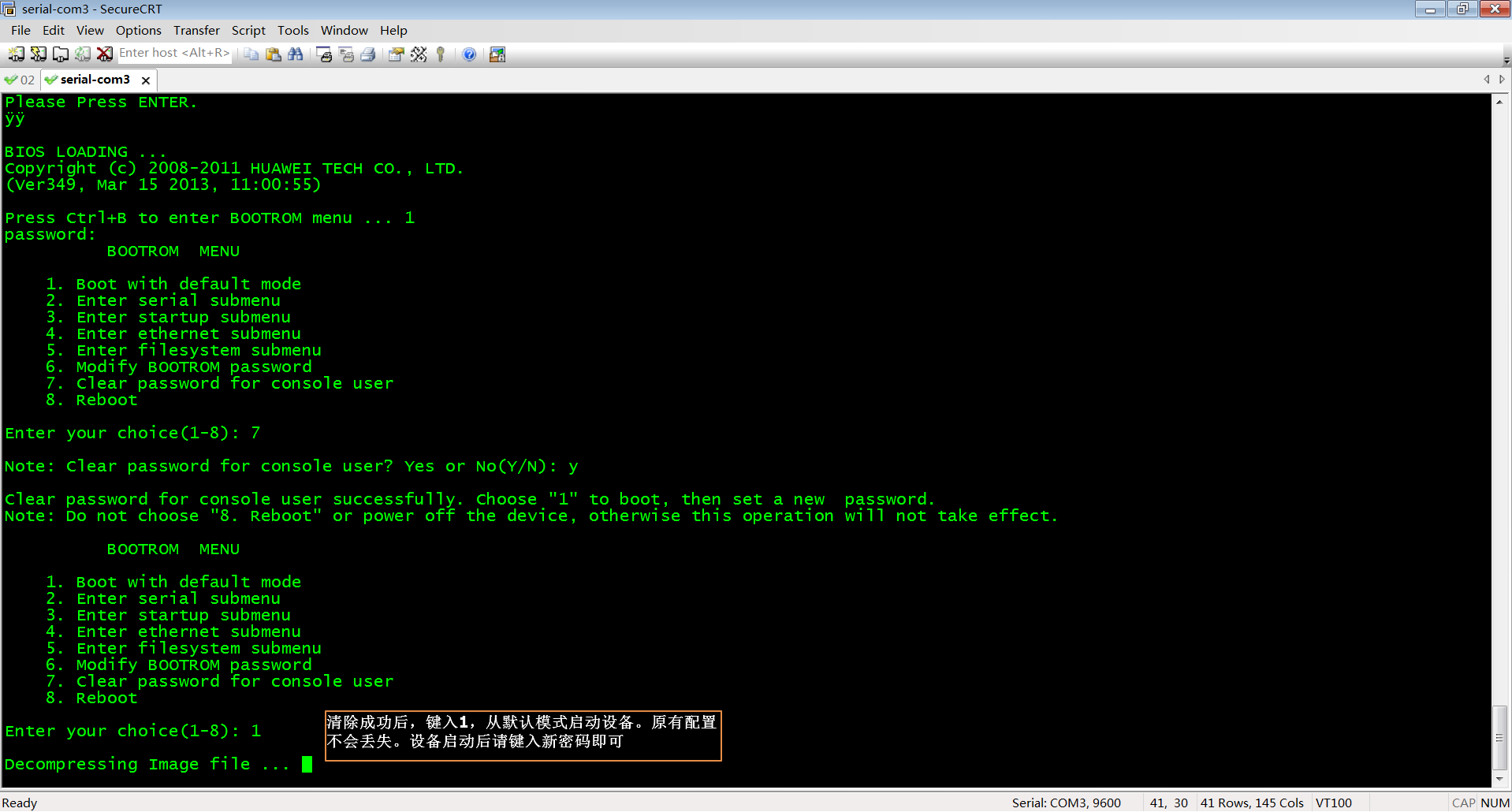Image resolution: width=1512 pixels, height=812 pixels.
Task: Open the Help menu
Action: [x=393, y=30]
